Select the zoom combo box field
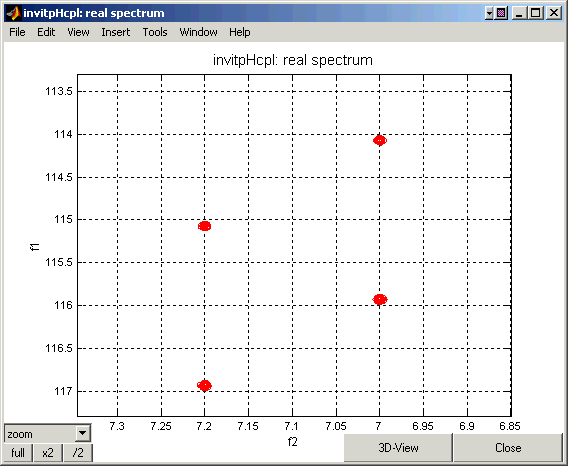This screenshot has width=568, height=466. pyautogui.click(x=47, y=433)
